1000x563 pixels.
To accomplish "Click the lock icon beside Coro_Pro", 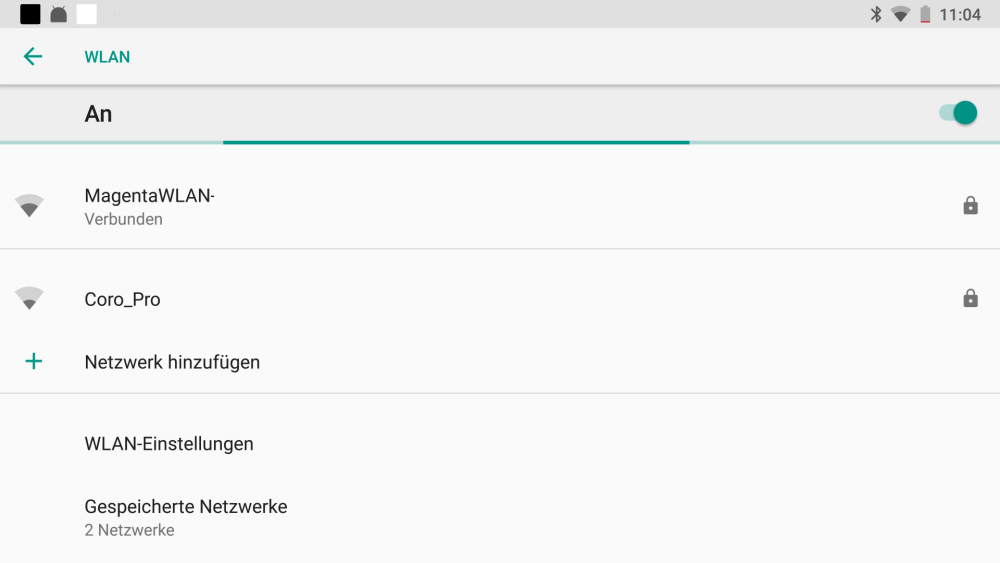I will pos(970,298).
